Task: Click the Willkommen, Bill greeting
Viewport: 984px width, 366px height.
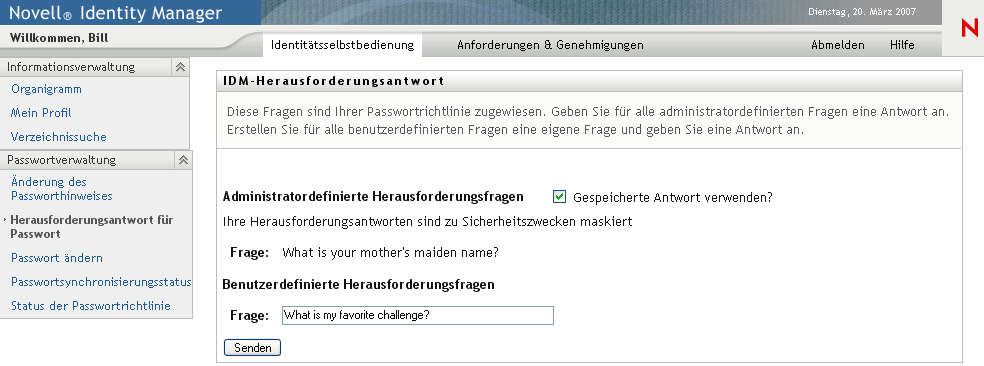Action: (59, 38)
